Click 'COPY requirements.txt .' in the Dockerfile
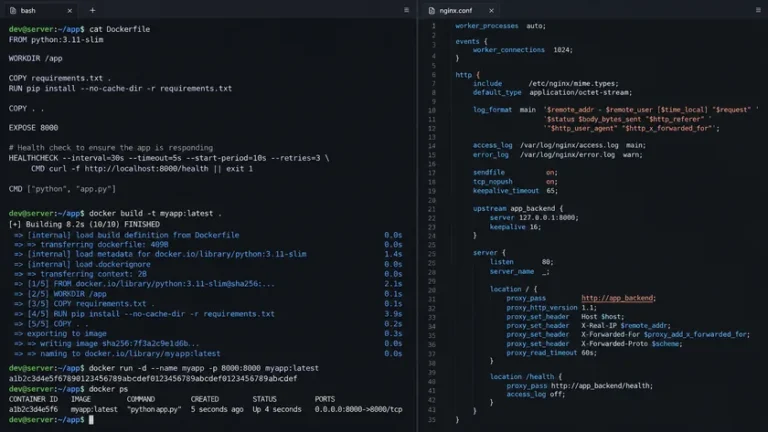The height and width of the screenshot is (432, 768). [x=60, y=78]
